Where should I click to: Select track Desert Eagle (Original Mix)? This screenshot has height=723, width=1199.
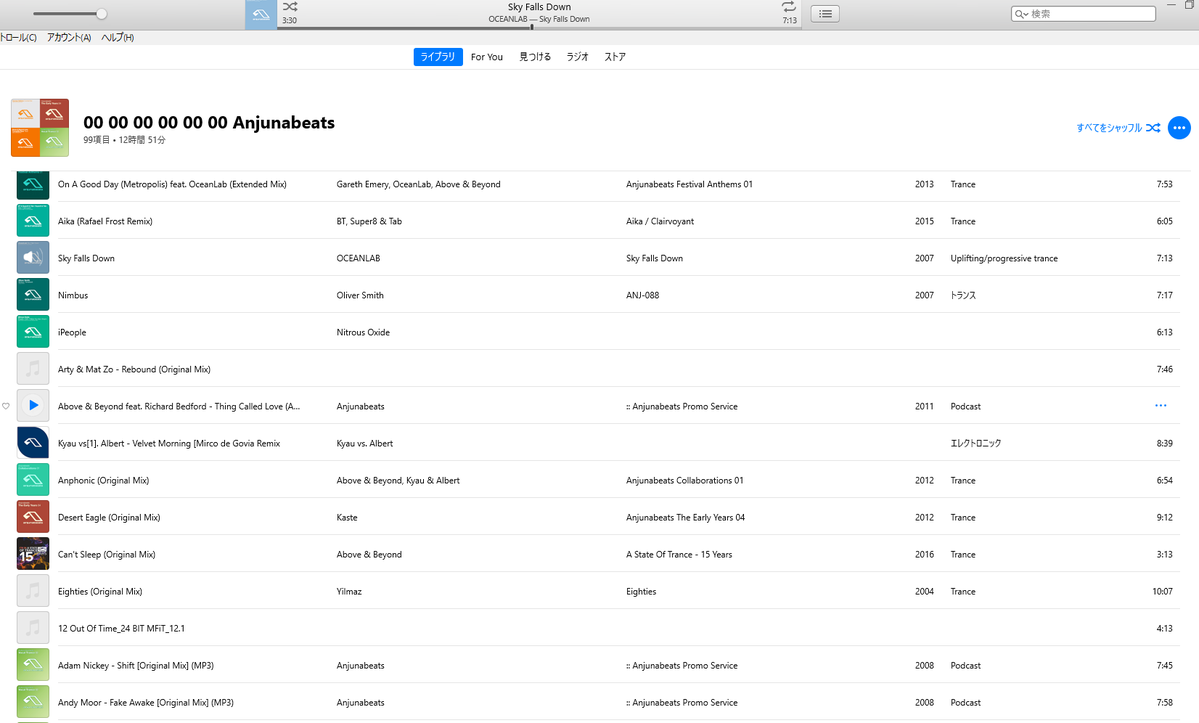[x=109, y=517]
